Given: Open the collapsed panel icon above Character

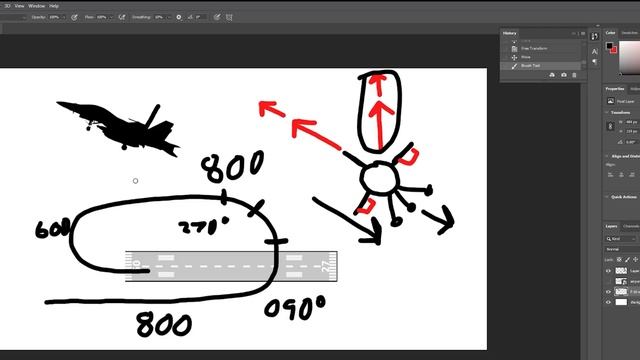Looking at the screenshot, I should coord(594,37).
